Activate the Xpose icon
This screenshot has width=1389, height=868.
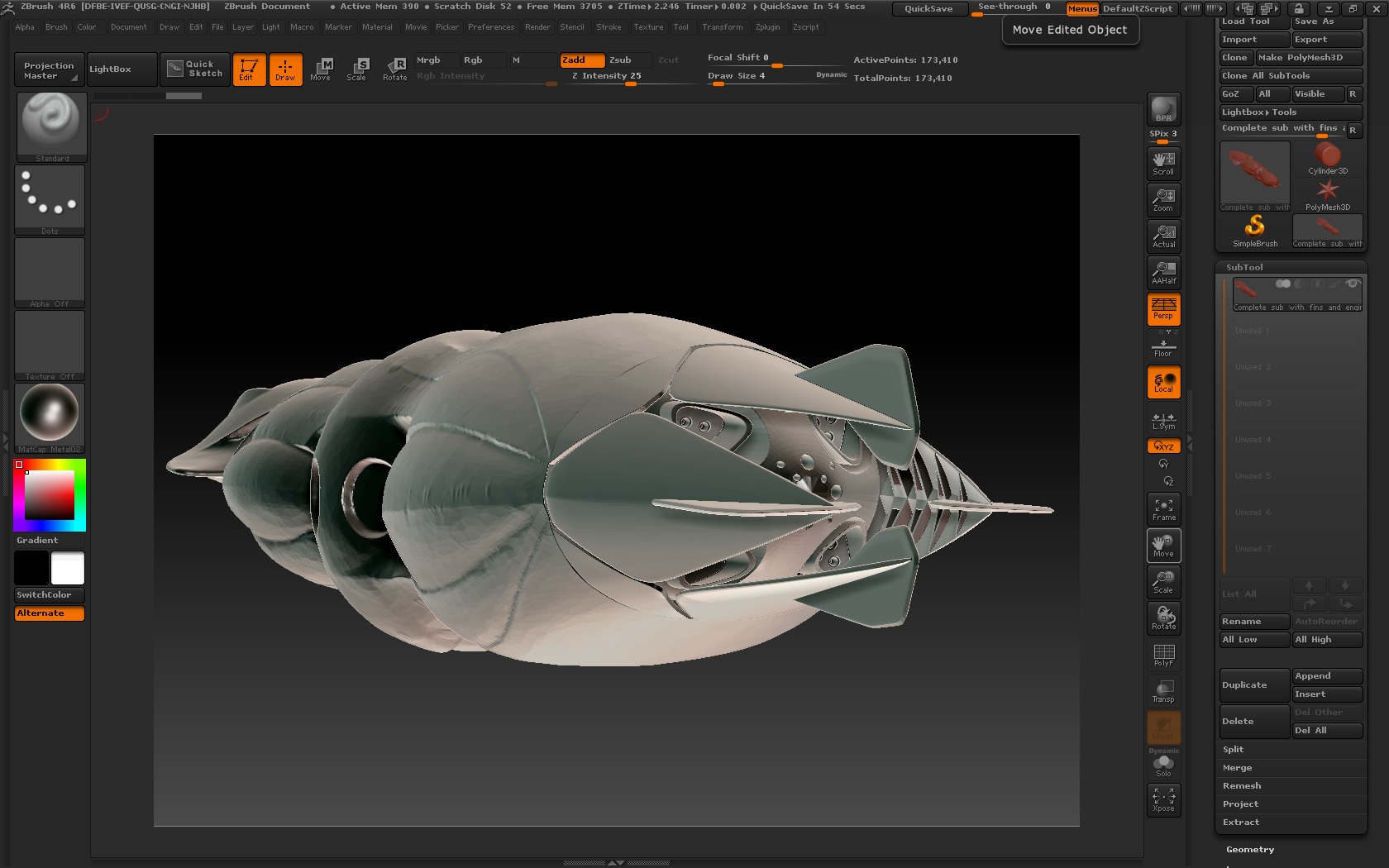1163,800
